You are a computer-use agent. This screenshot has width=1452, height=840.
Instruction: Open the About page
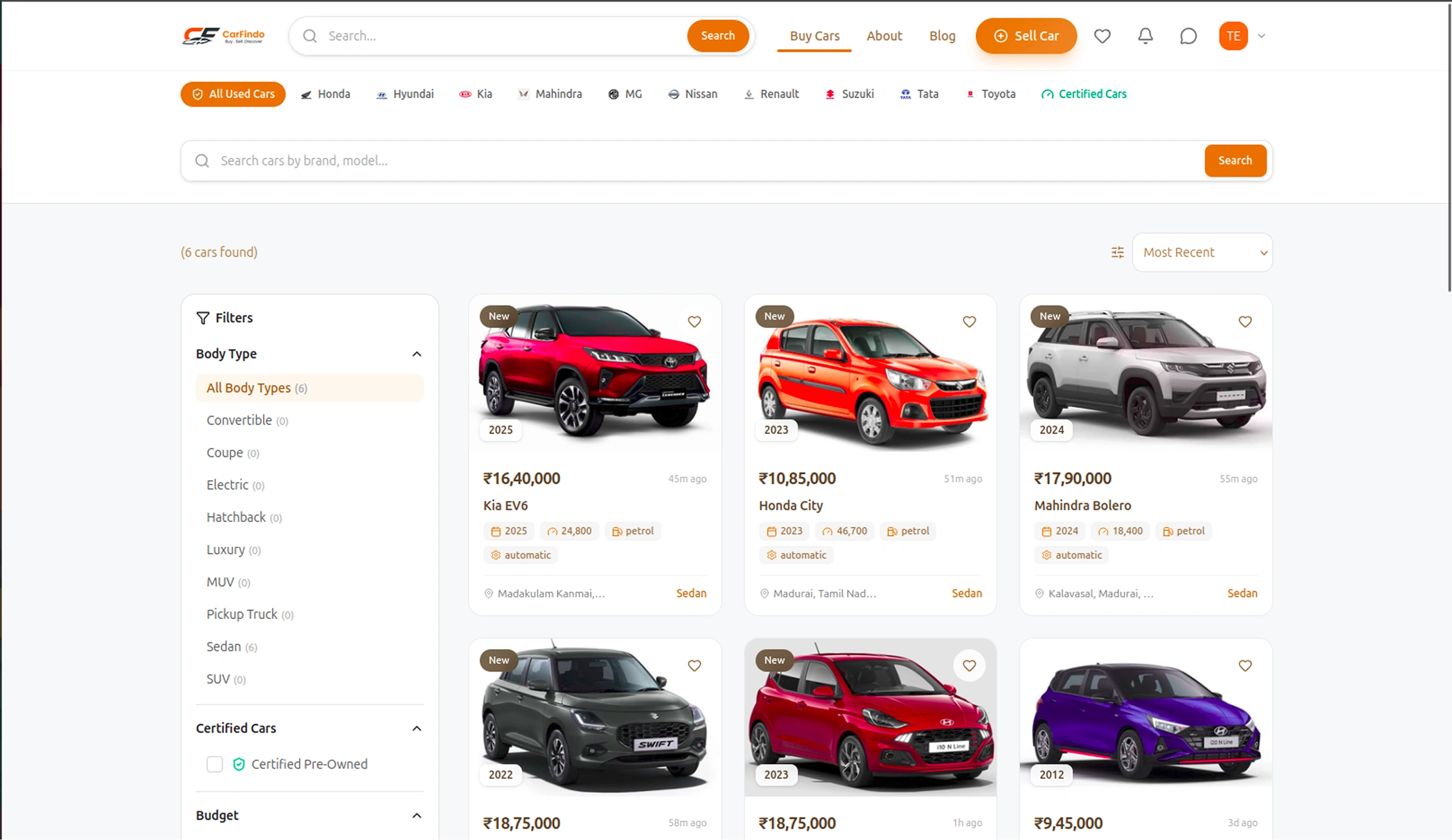[x=884, y=36]
